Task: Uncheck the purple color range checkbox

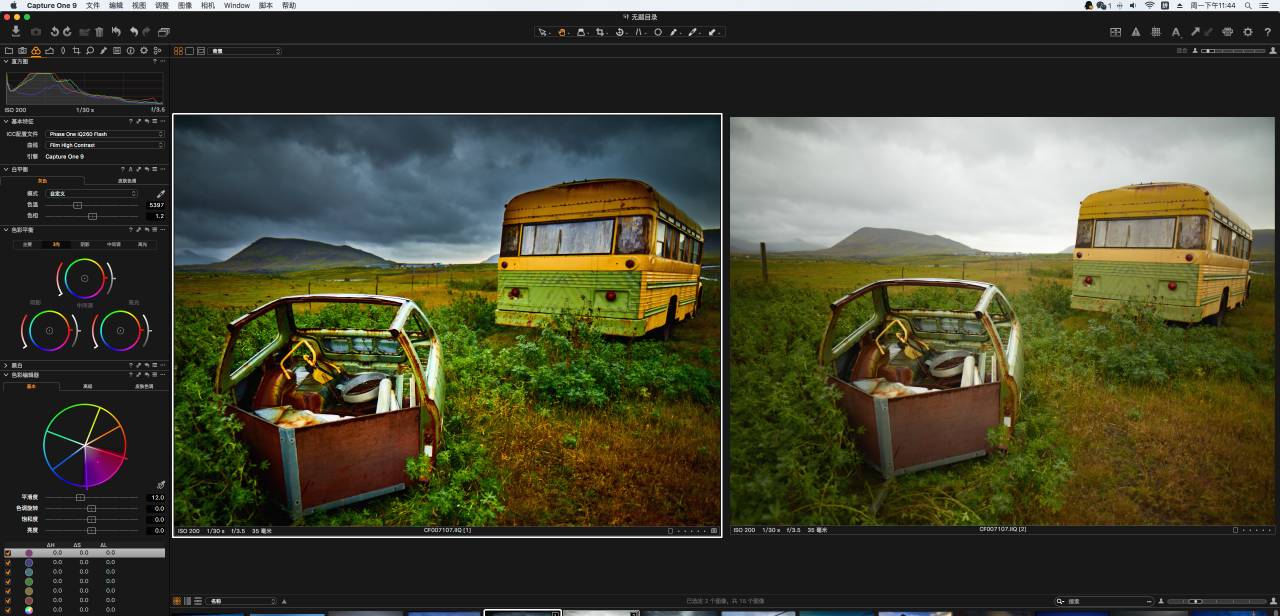Action: (x=8, y=552)
